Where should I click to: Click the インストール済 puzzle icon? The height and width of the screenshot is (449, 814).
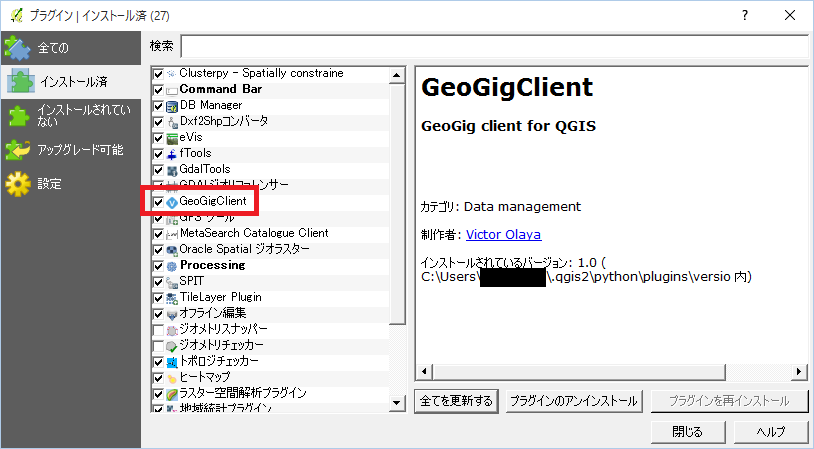tap(21, 82)
